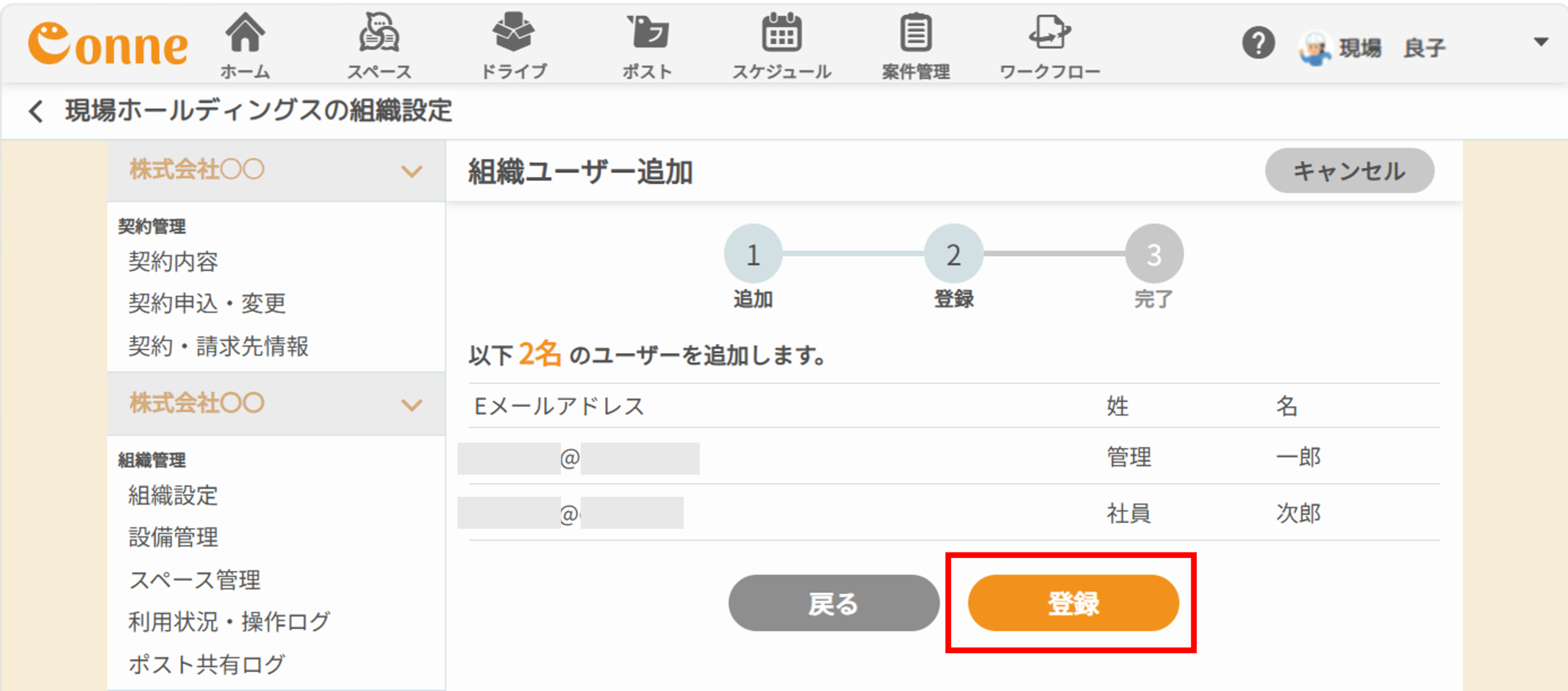This screenshot has height=691, width=1568.
Task: Click the help question mark icon
Action: (x=1258, y=43)
